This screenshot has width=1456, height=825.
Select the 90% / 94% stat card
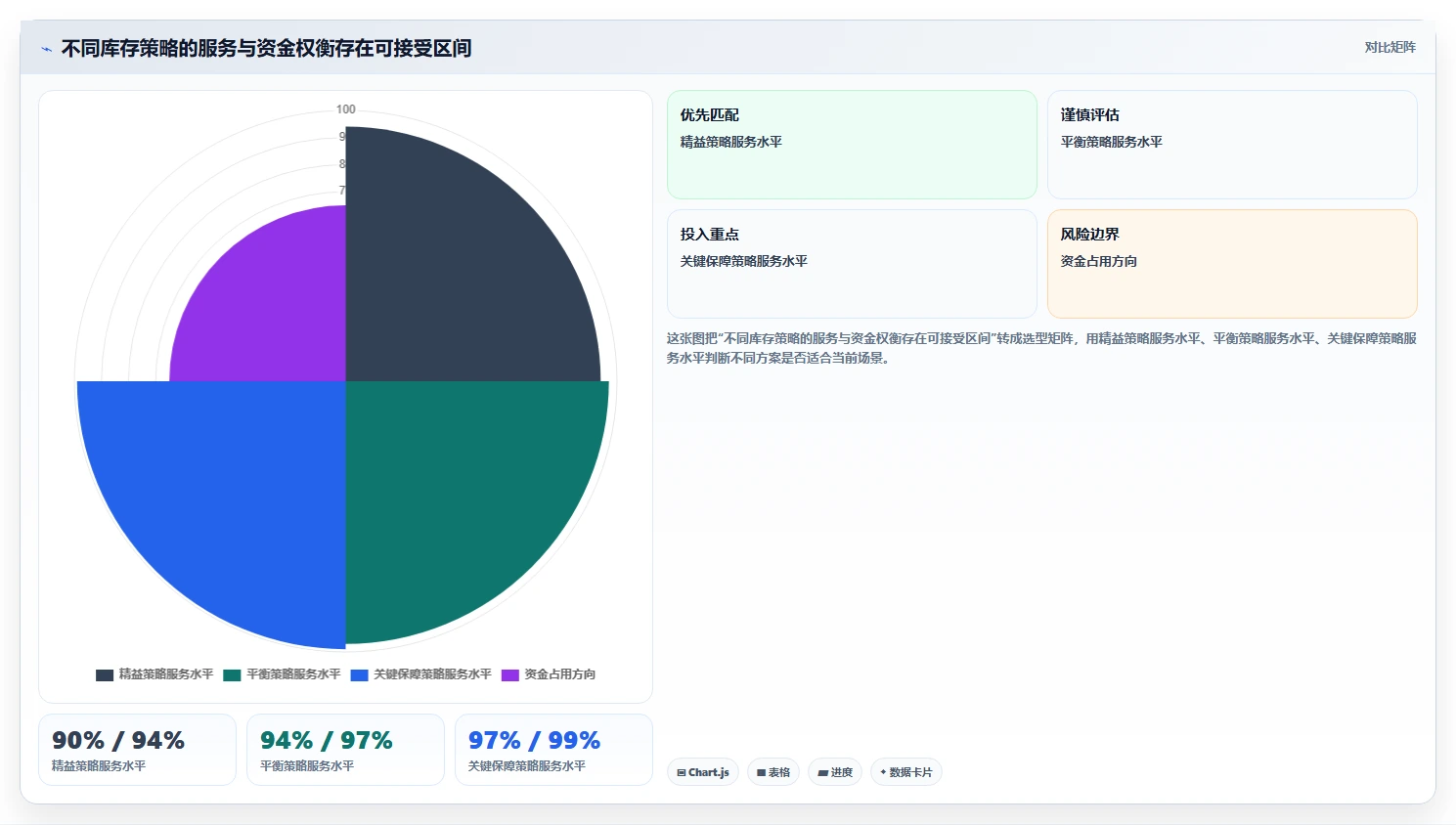point(137,750)
